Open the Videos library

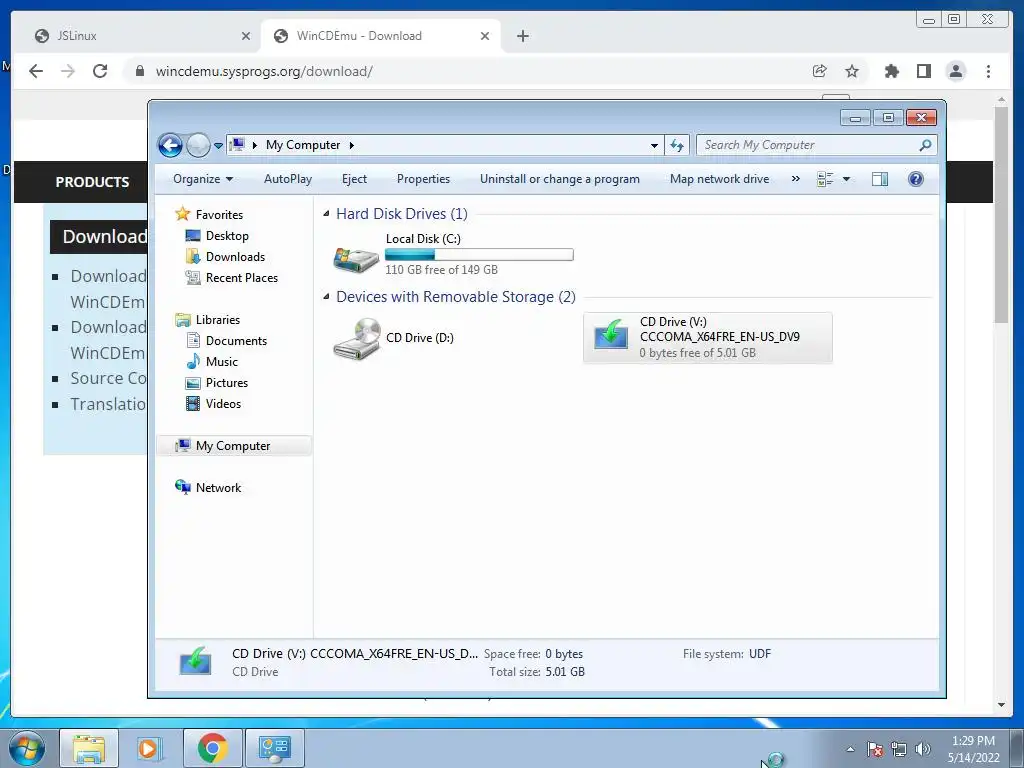point(223,404)
